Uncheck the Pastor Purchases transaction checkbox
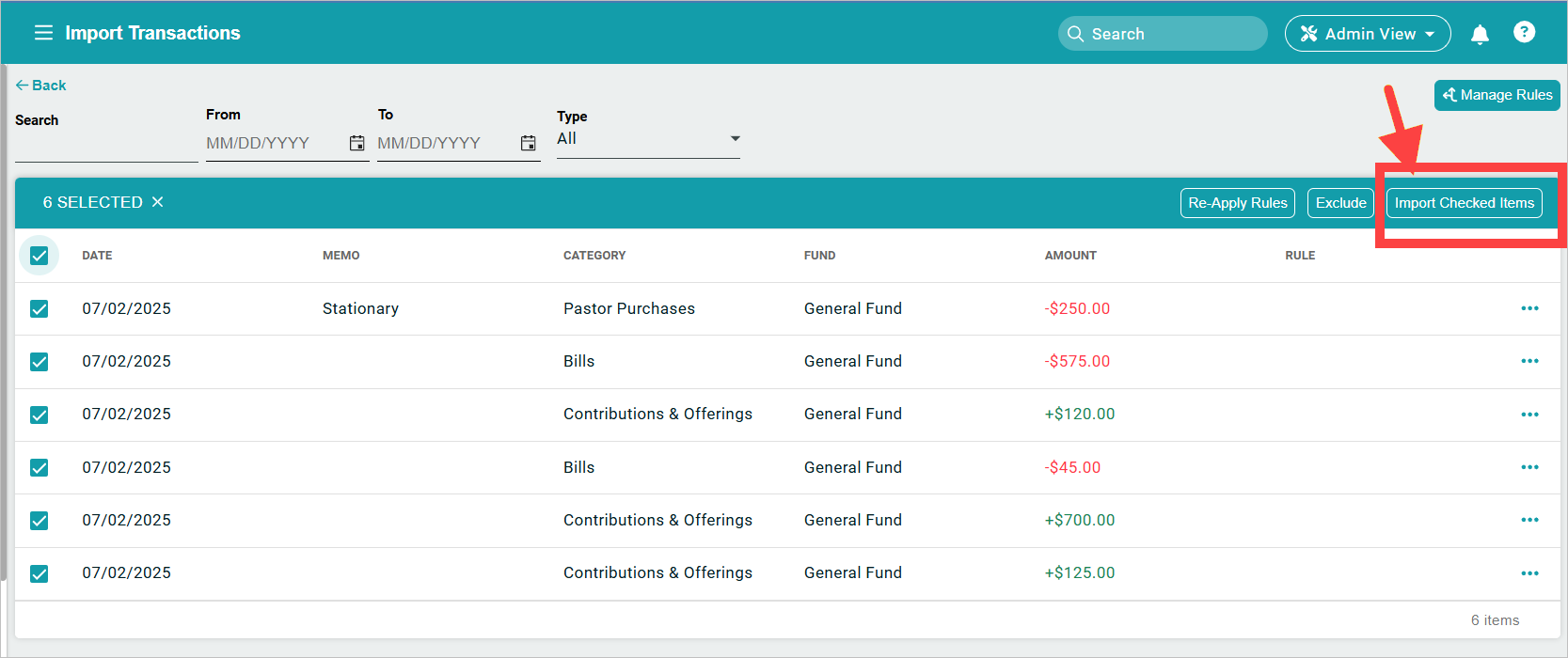 39,308
